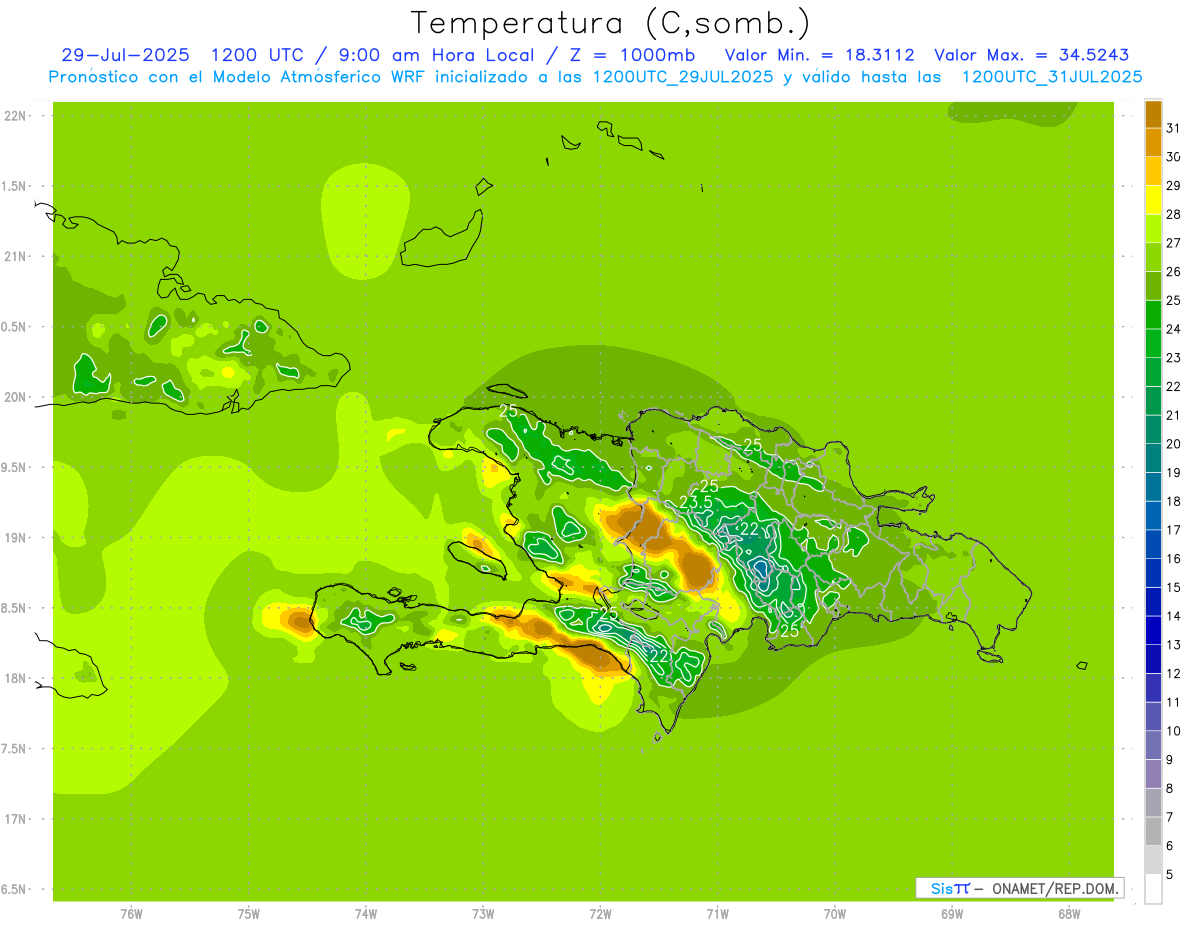This screenshot has width=1200, height=927.
Task: Pick the dark brown top legend swatch
Action: (1153, 115)
